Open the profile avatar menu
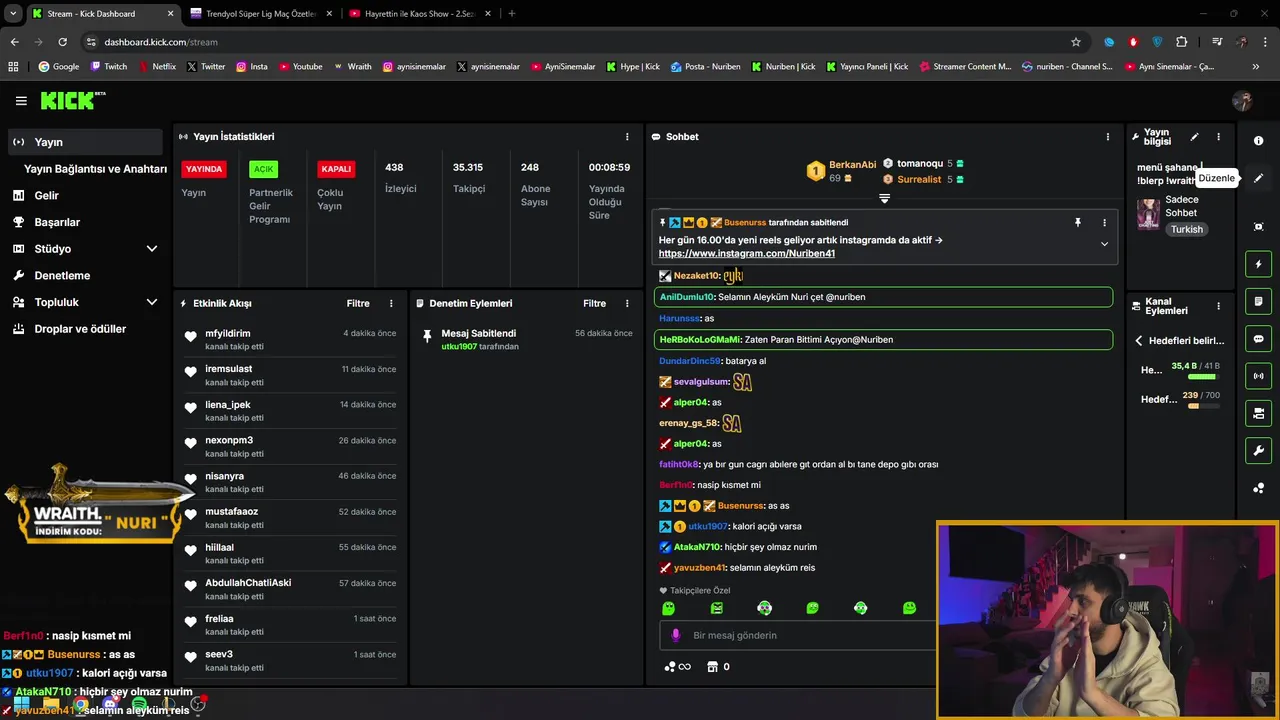Viewport: 1280px width, 720px height. [1242, 101]
